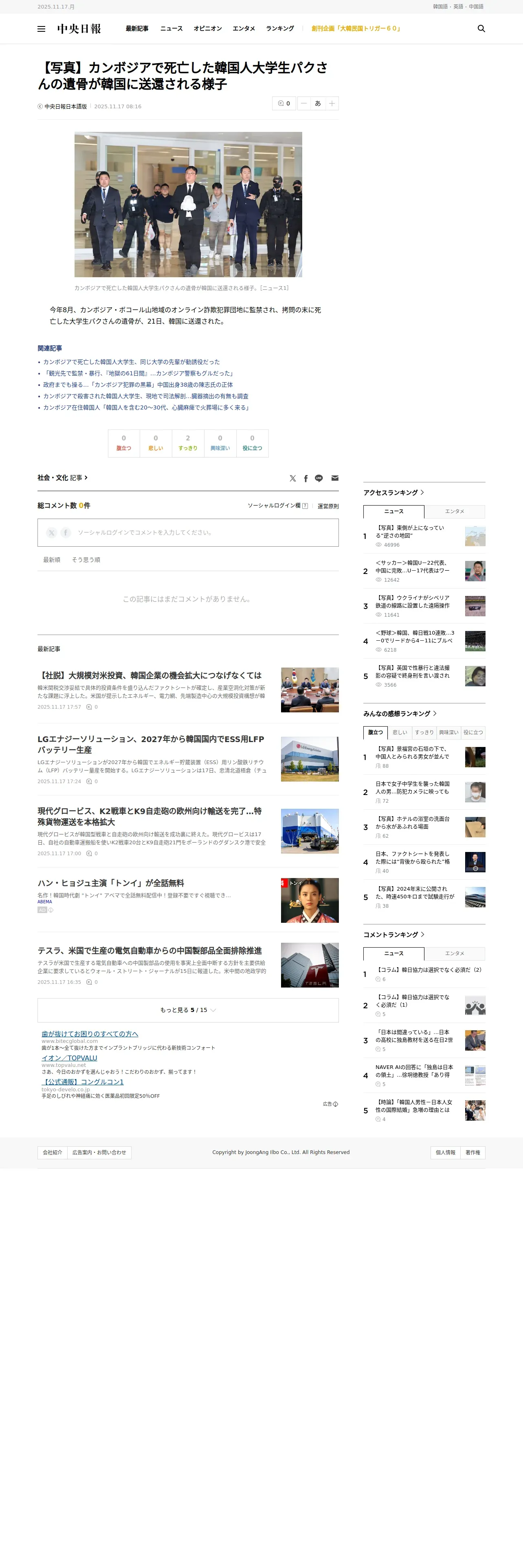Open テスラ article thumbnail
The width and height of the screenshot is (523, 1568).
(310, 966)
